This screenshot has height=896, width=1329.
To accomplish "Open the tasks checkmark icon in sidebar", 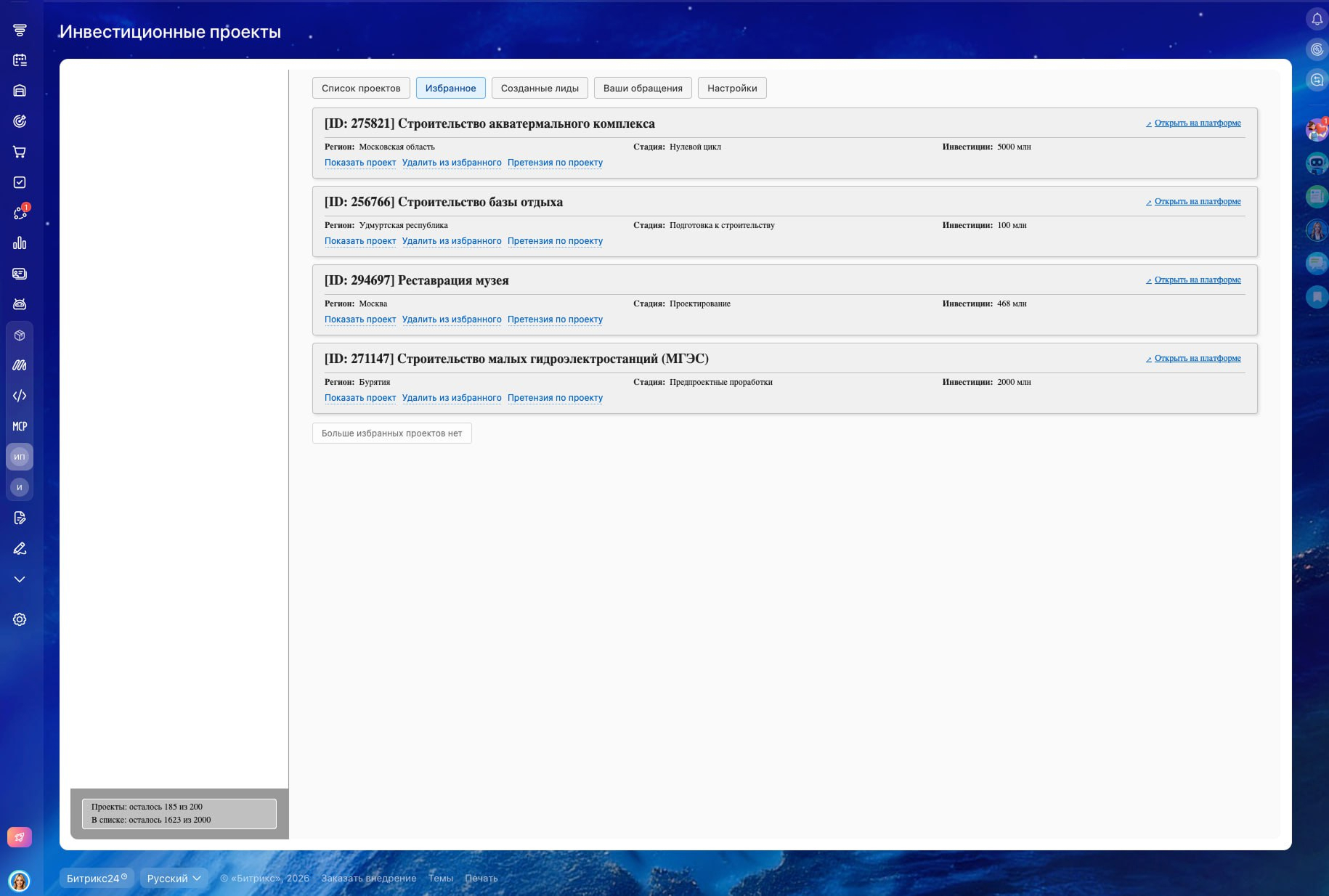I will coord(20,182).
